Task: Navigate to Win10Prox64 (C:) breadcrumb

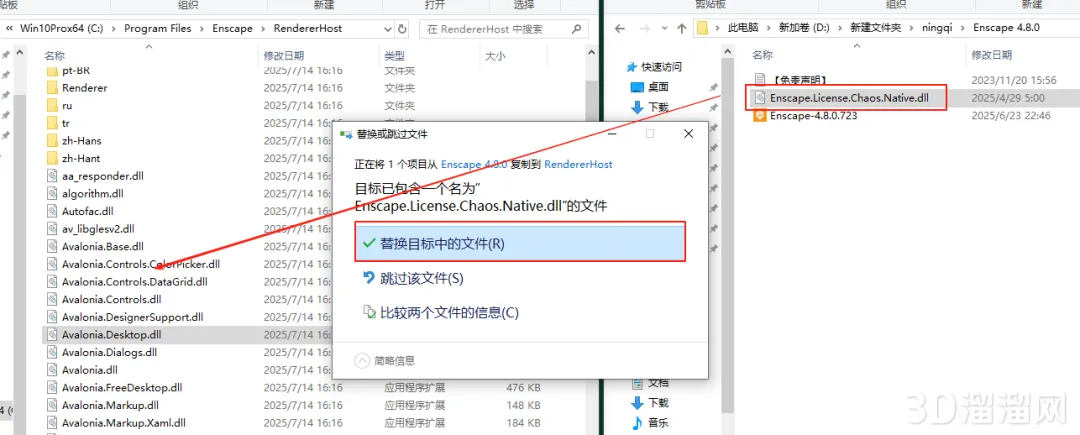Action: point(62,28)
